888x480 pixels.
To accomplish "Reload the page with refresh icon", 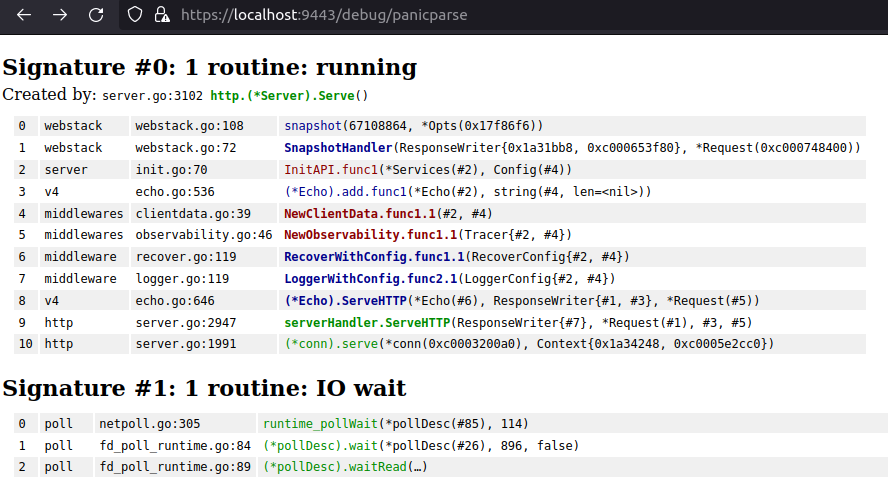I will [x=96, y=15].
